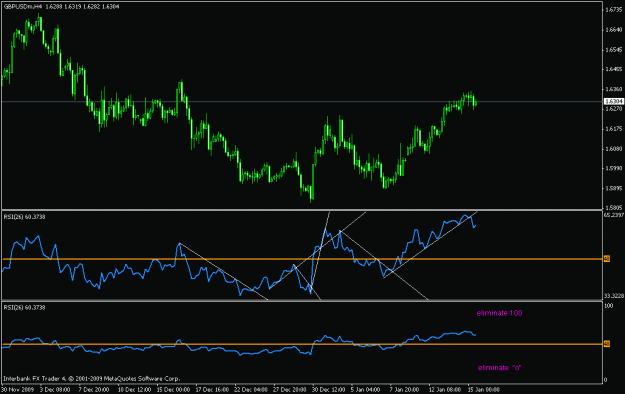This screenshot has height=394, width=625.
Task: Click the 30 Nov 2009 date label
Action: 17,389
